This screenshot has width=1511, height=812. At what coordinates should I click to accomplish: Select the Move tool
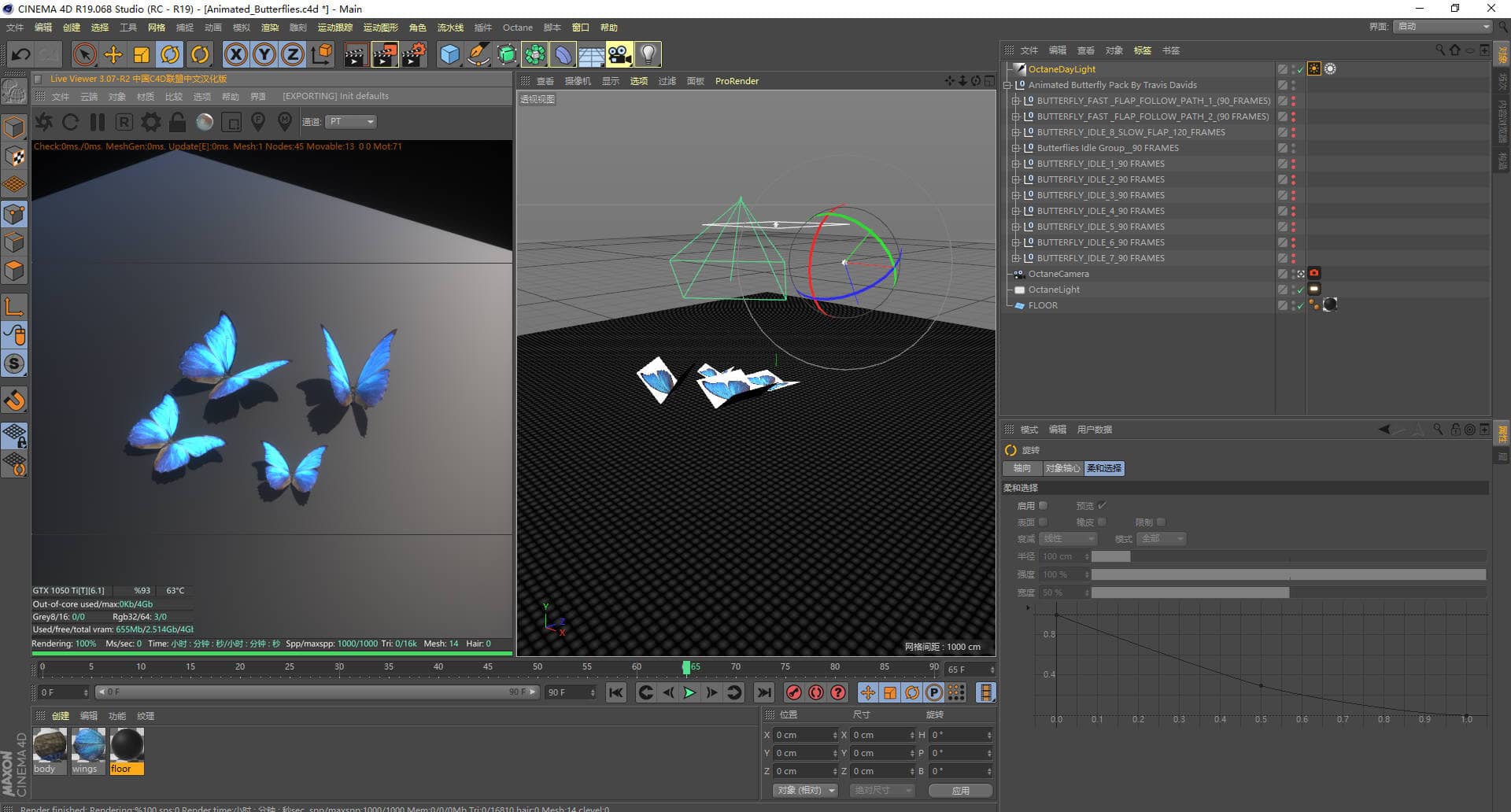point(113,54)
